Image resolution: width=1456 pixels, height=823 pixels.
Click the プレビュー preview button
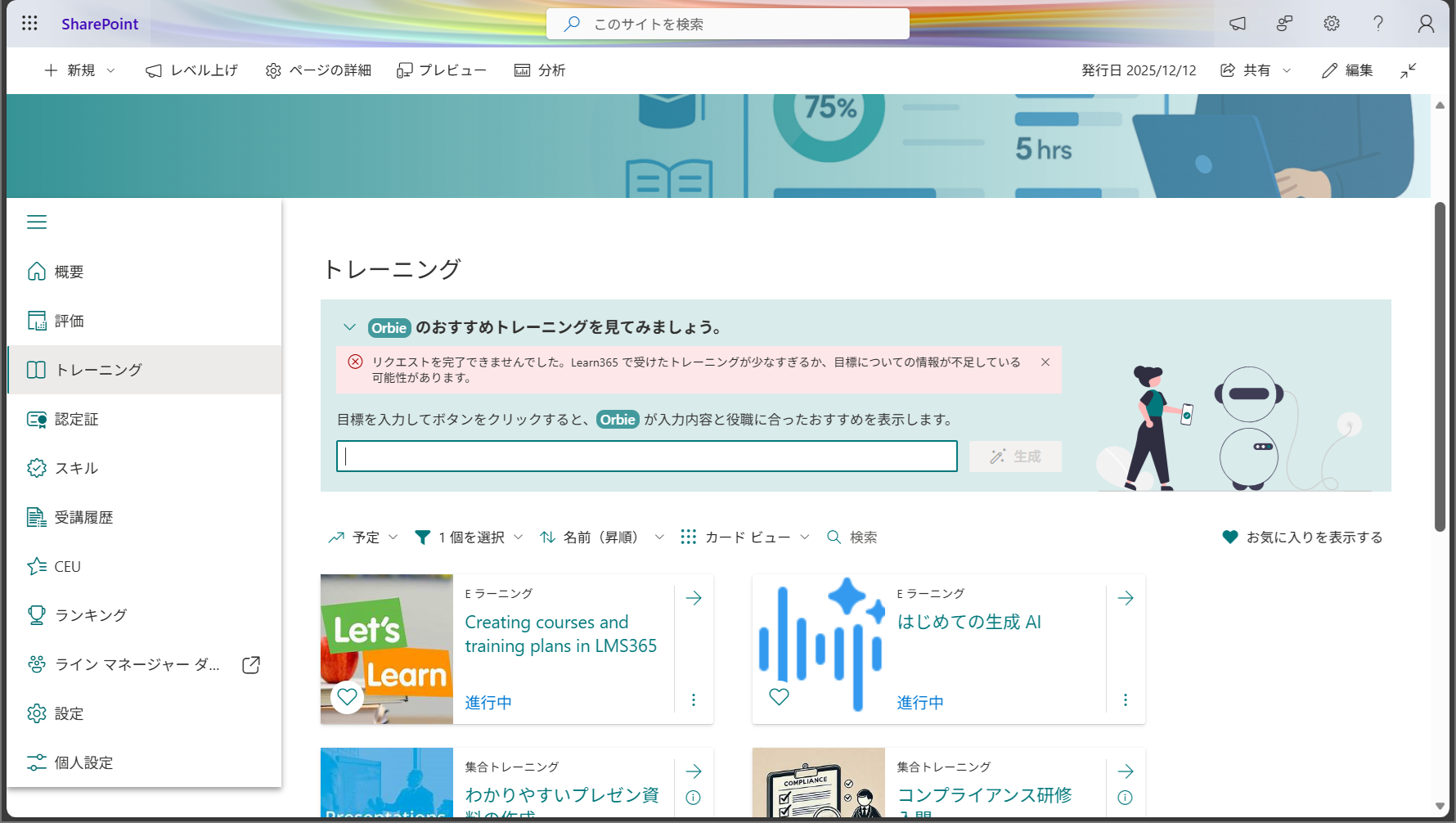442,70
